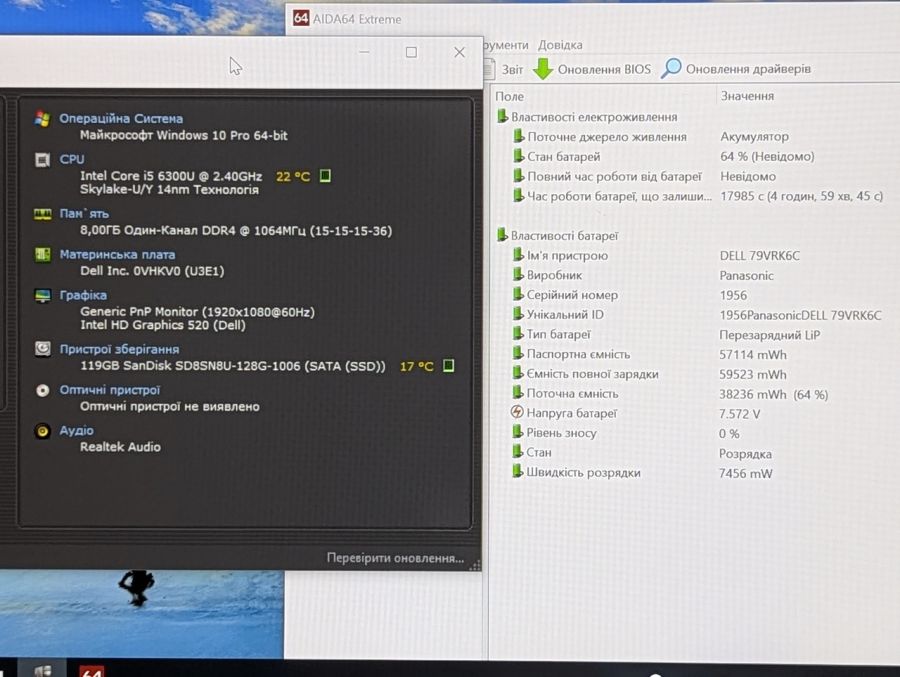The image size is (900, 677).
Task: Click the green SSD temperature indicator square
Action: pyautogui.click(x=449, y=365)
